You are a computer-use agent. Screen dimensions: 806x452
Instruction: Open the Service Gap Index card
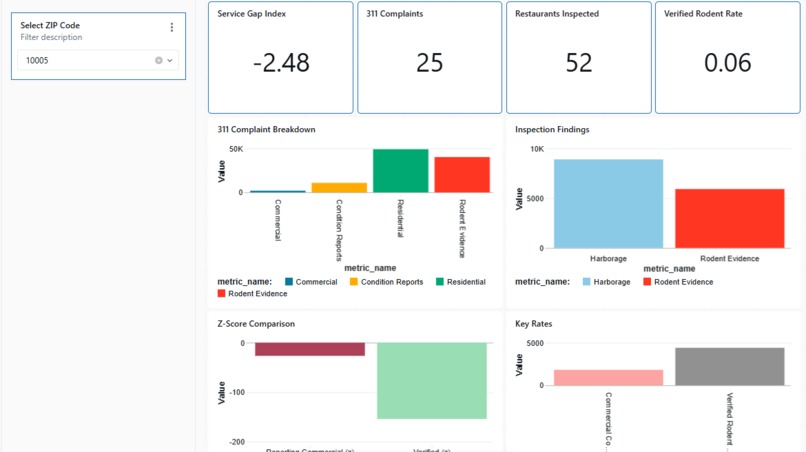(281, 57)
